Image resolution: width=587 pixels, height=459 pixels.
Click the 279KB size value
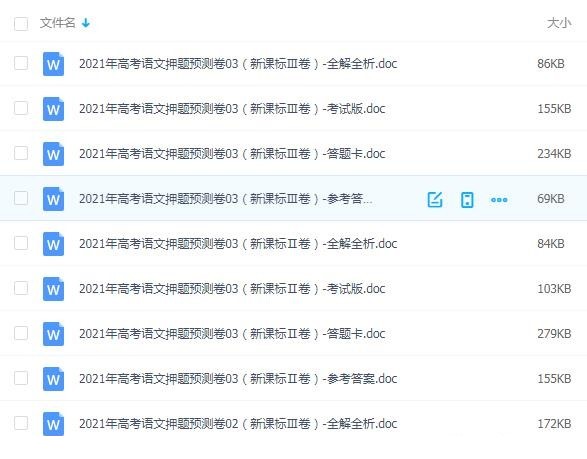click(x=554, y=333)
